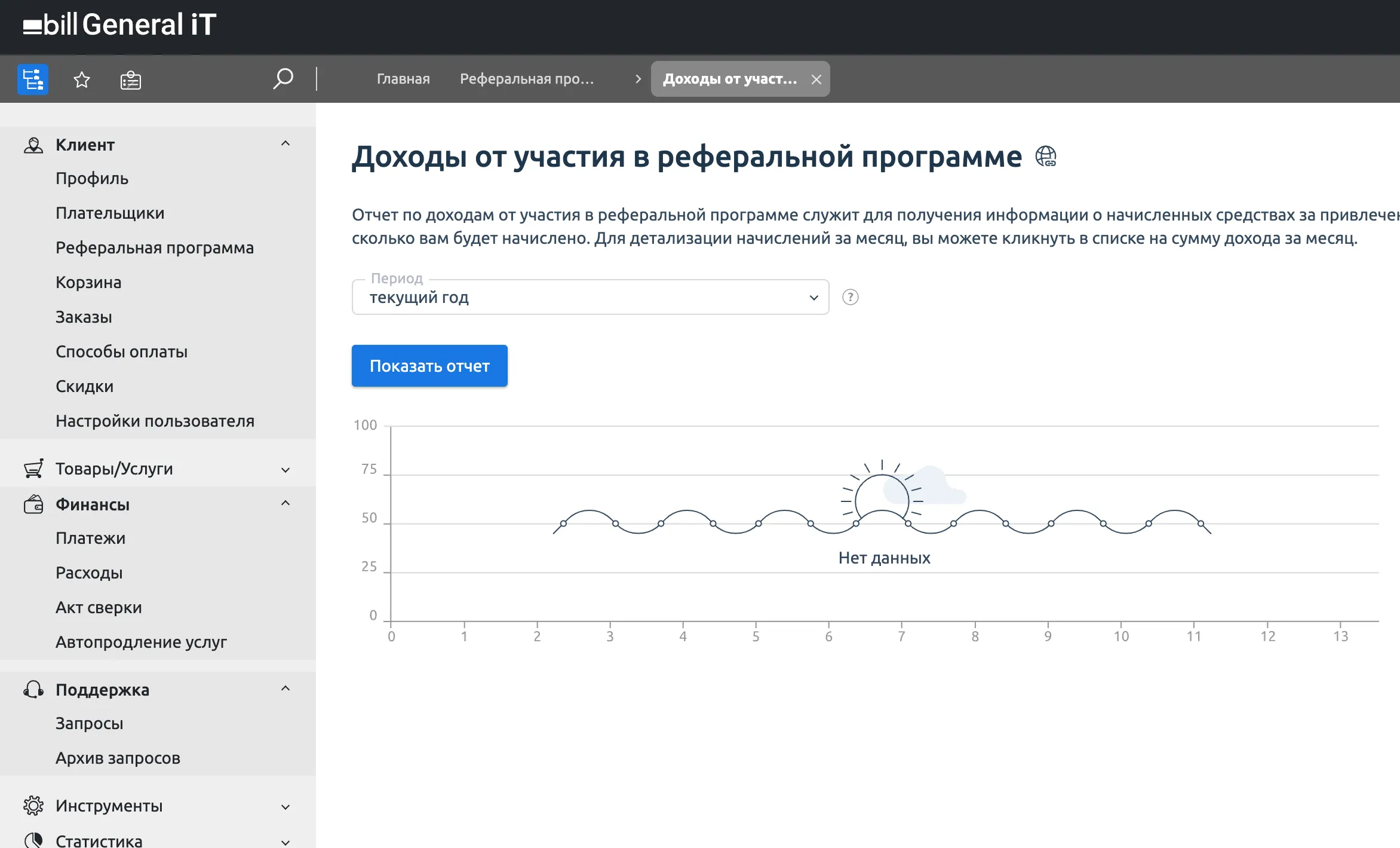This screenshot has width=1400, height=848.
Task: Click the globe link icon beside title
Action: 1045,157
